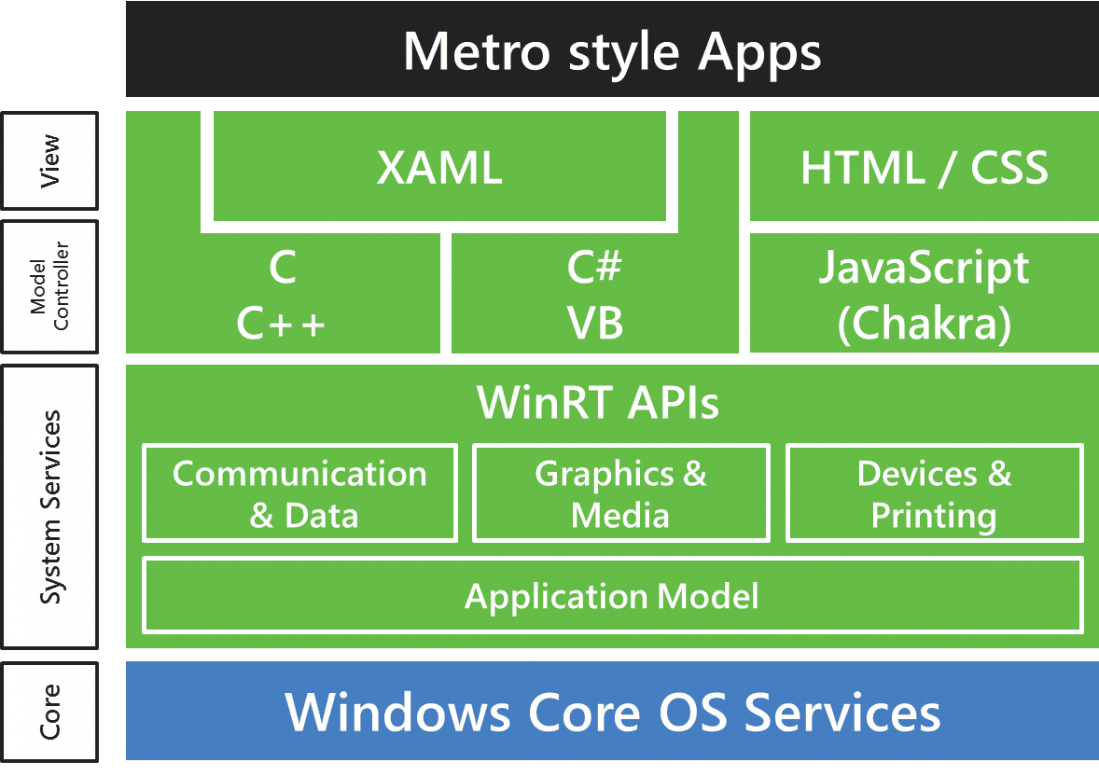
Task: Click the System Services layer label
Action: point(50,507)
